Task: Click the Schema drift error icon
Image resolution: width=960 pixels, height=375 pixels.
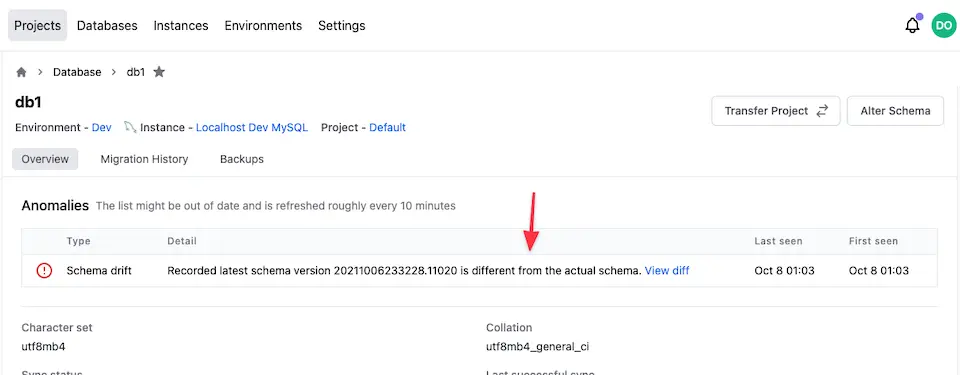Action: [x=45, y=270]
